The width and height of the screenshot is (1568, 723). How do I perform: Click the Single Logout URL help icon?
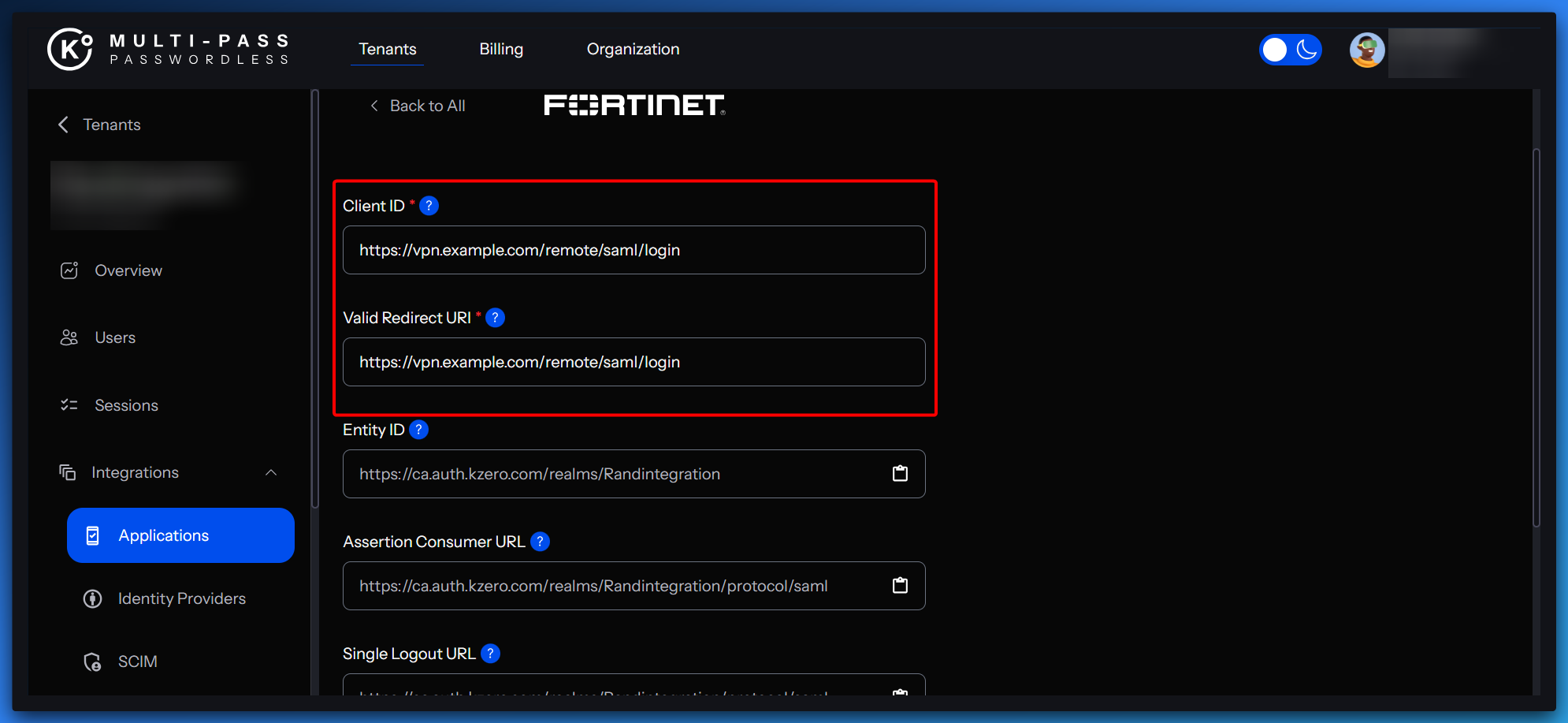point(490,654)
